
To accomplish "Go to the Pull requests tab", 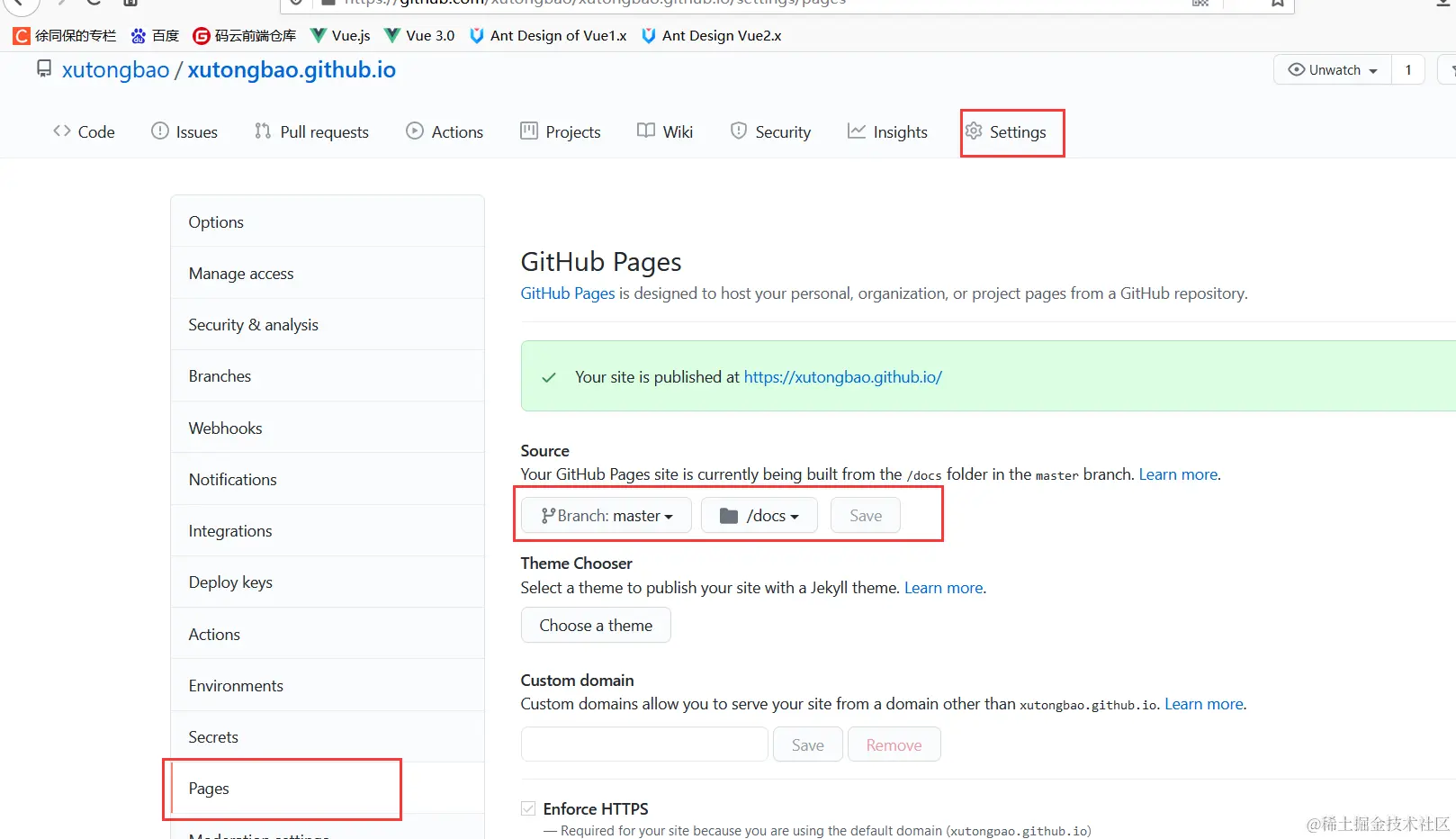I will [x=311, y=131].
